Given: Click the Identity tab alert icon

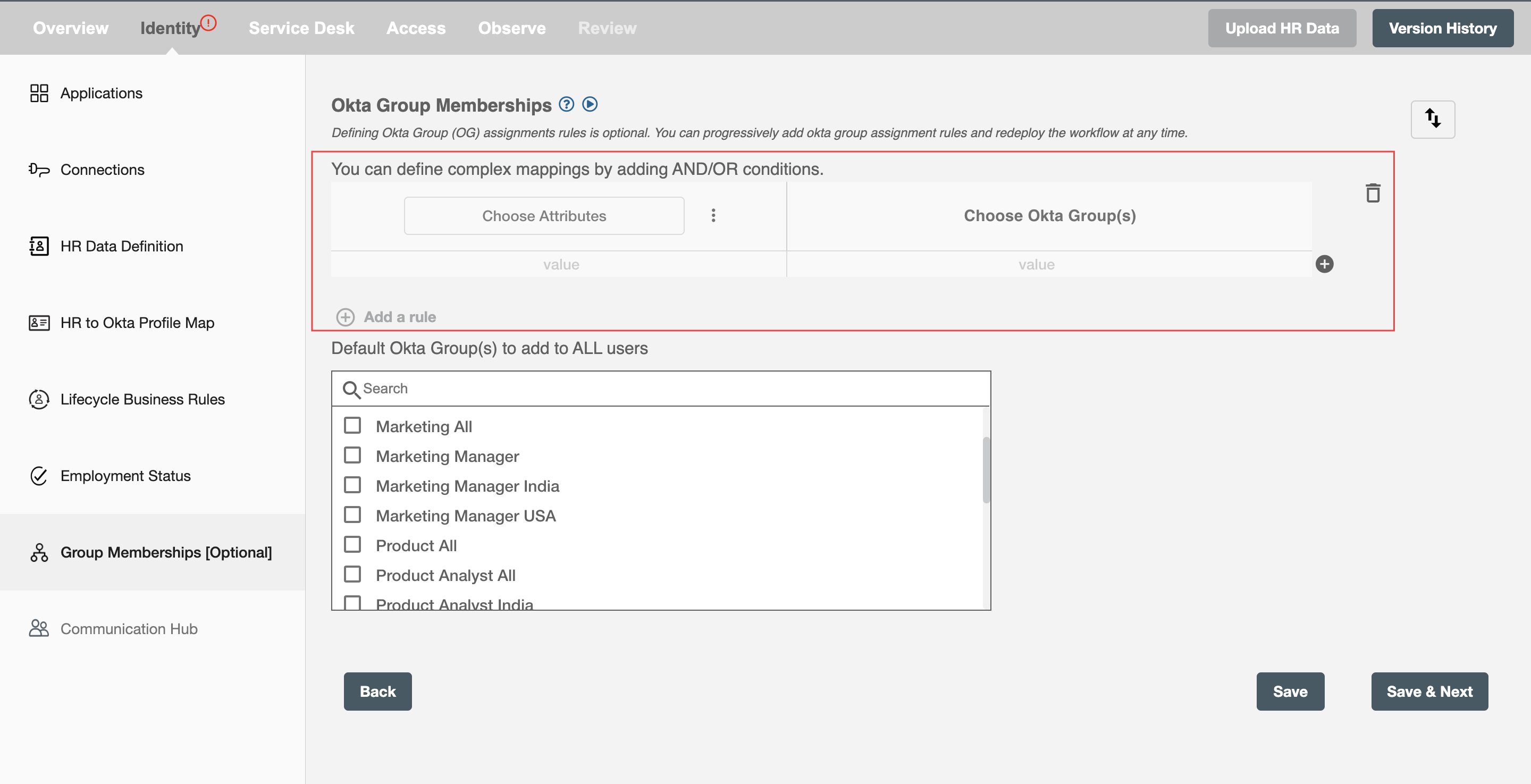Looking at the screenshot, I should (208, 22).
